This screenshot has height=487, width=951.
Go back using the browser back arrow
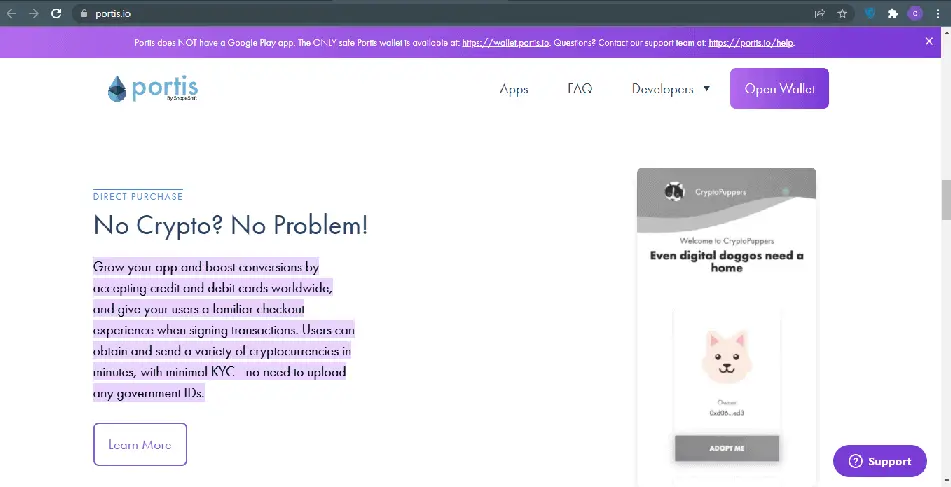coord(11,13)
